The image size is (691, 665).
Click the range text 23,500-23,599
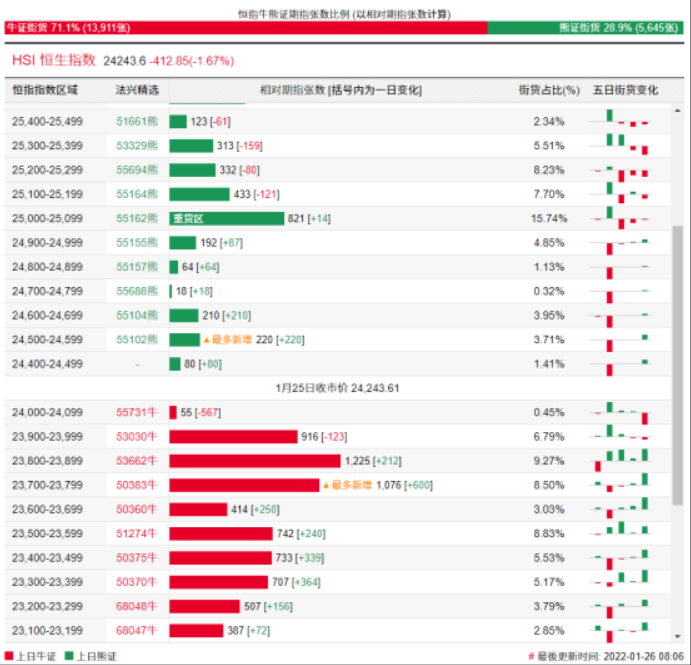[47, 534]
